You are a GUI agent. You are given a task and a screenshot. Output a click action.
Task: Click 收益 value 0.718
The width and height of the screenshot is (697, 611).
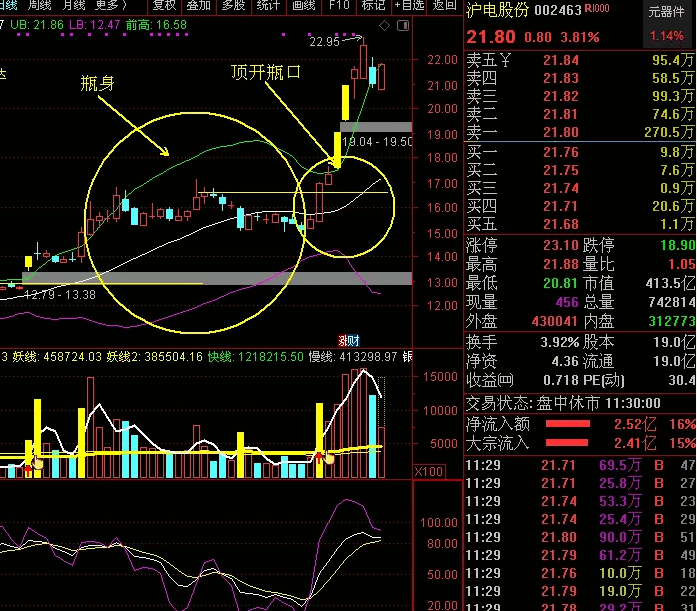click(x=561, y=380)
